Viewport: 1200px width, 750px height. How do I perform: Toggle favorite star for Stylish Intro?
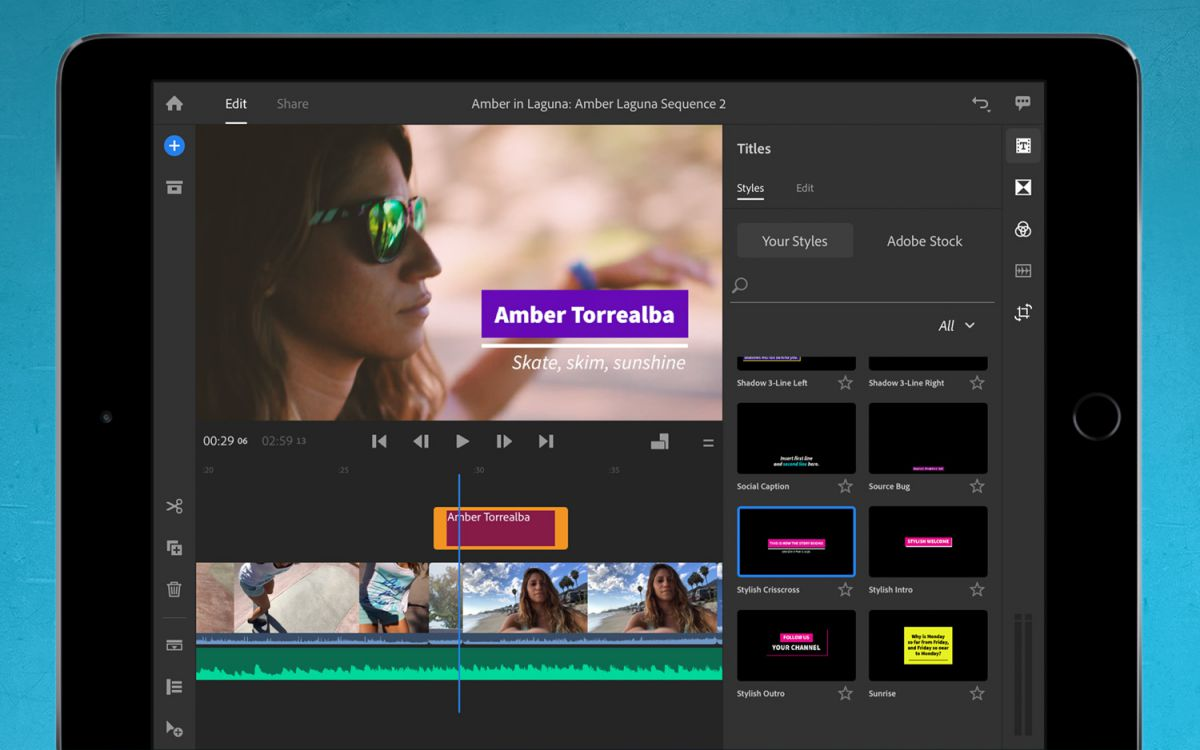click(x=977, y=590)
